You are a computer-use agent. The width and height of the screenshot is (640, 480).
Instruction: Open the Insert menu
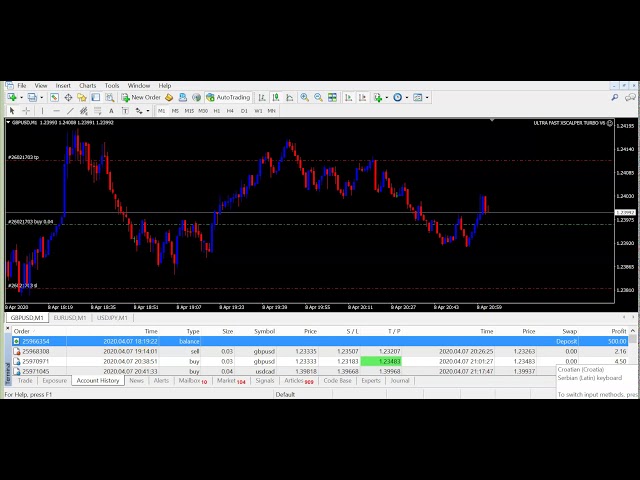pos(63,86)
